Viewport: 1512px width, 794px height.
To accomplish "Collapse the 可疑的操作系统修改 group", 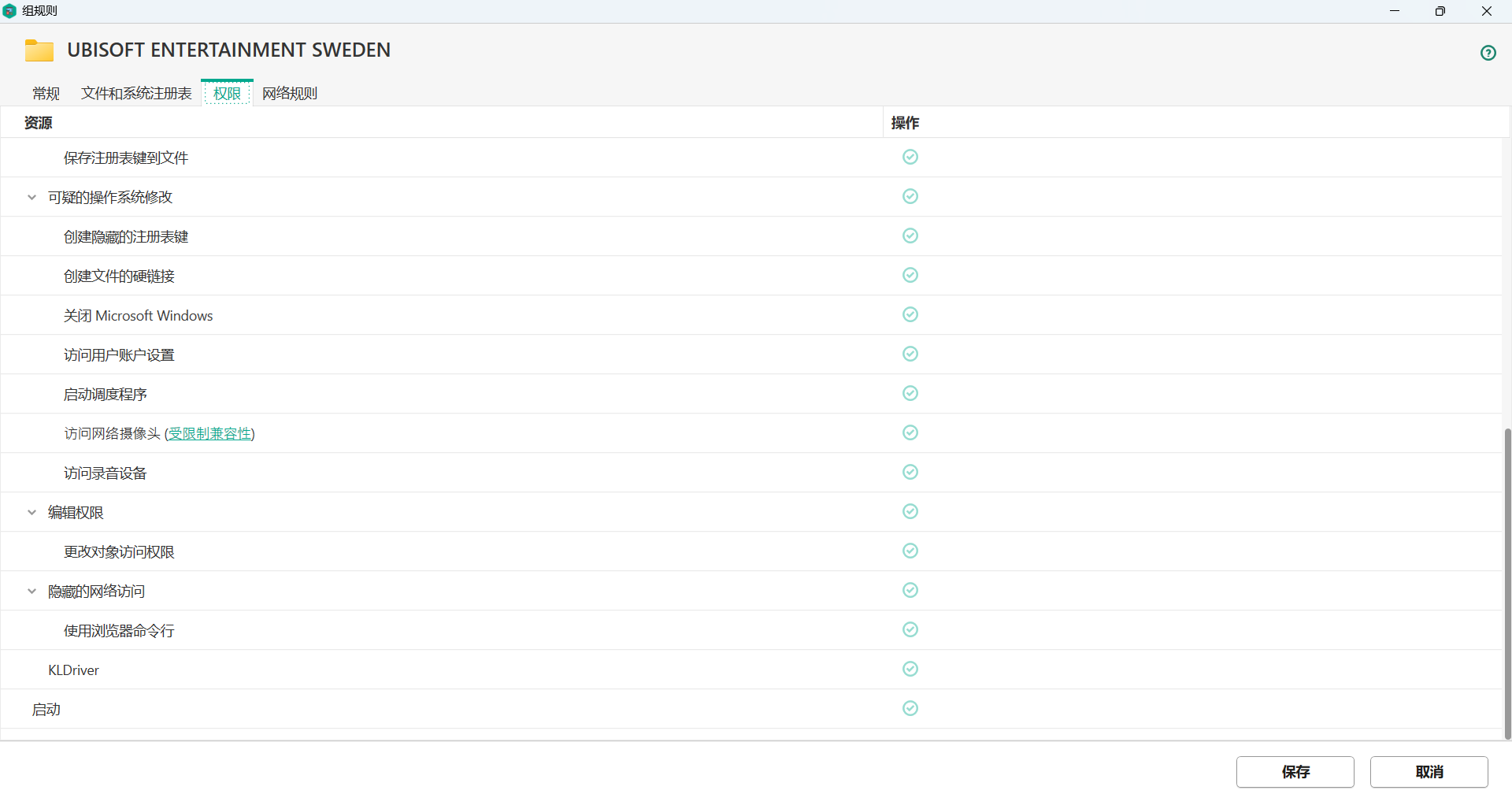I will click(31, 198).
